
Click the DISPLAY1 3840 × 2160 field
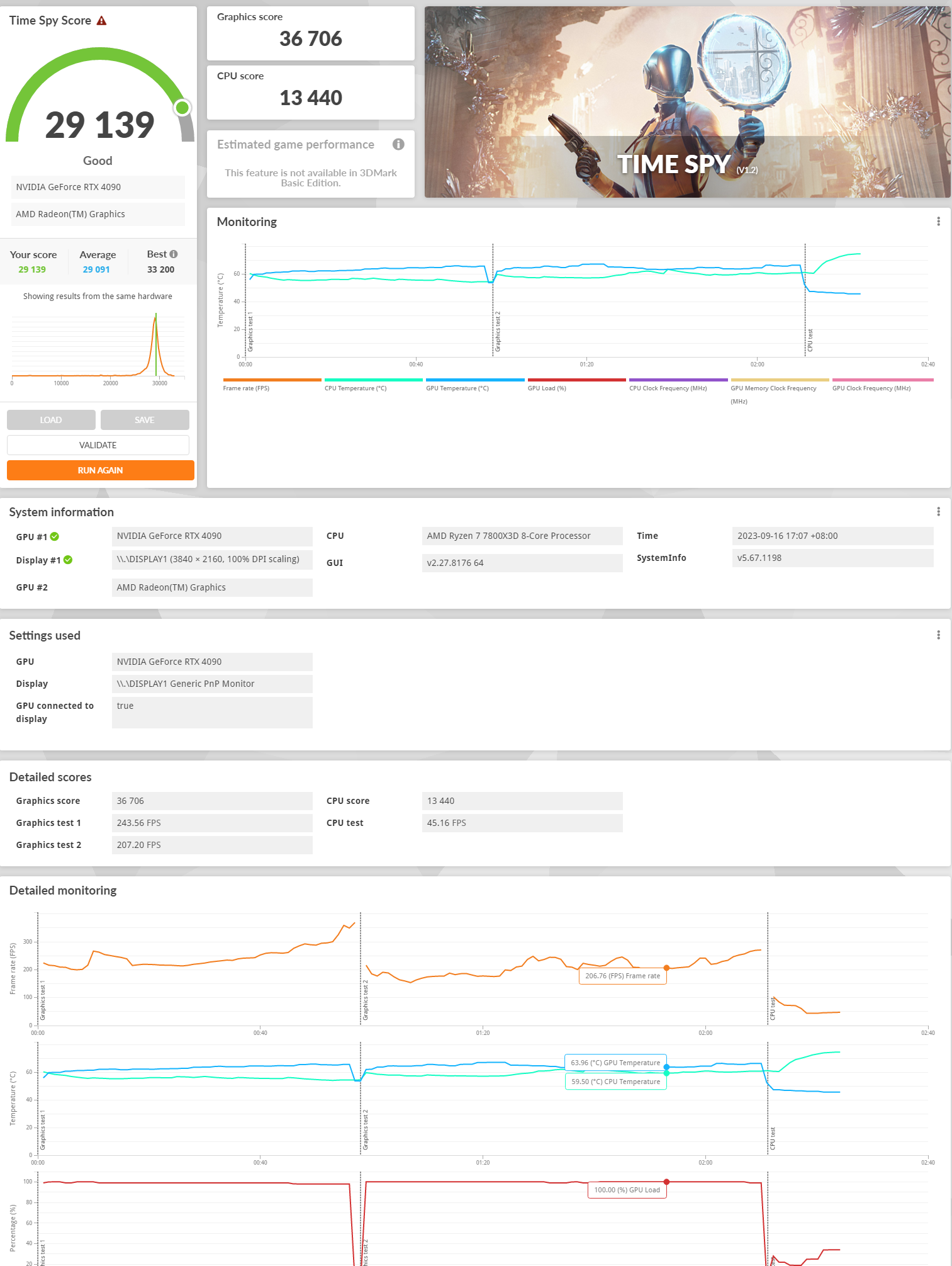coord(212,560)
